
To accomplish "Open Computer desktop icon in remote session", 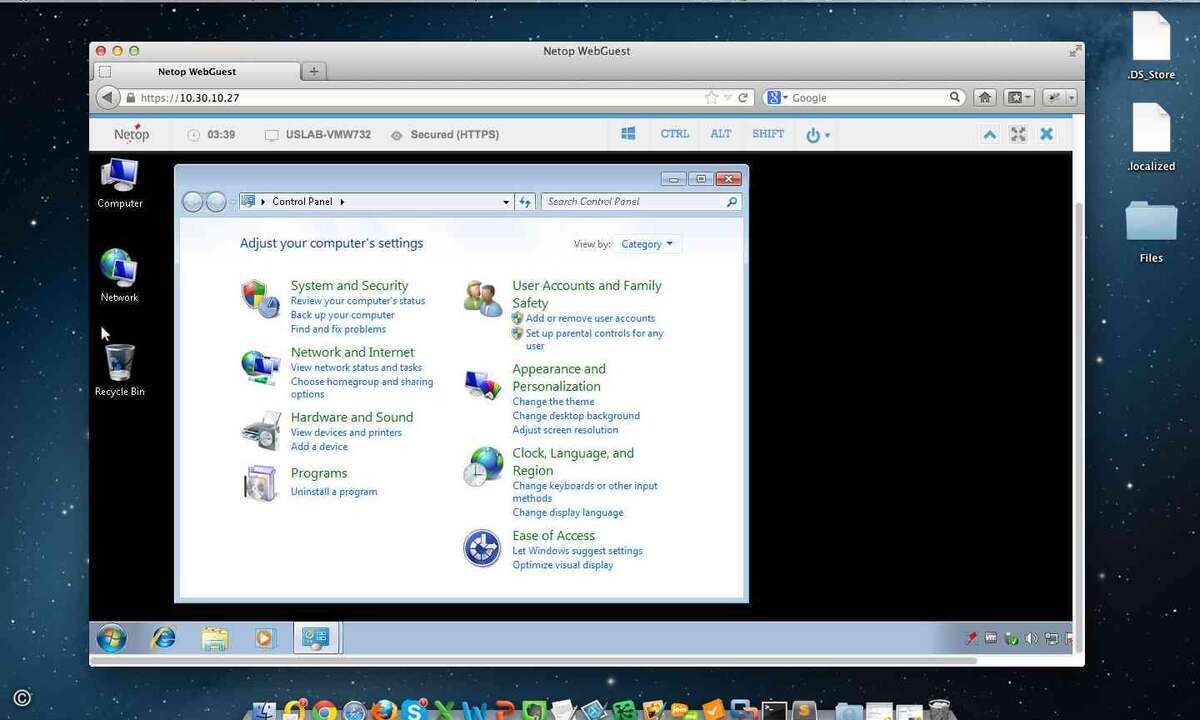I will (x=120, y=183).
